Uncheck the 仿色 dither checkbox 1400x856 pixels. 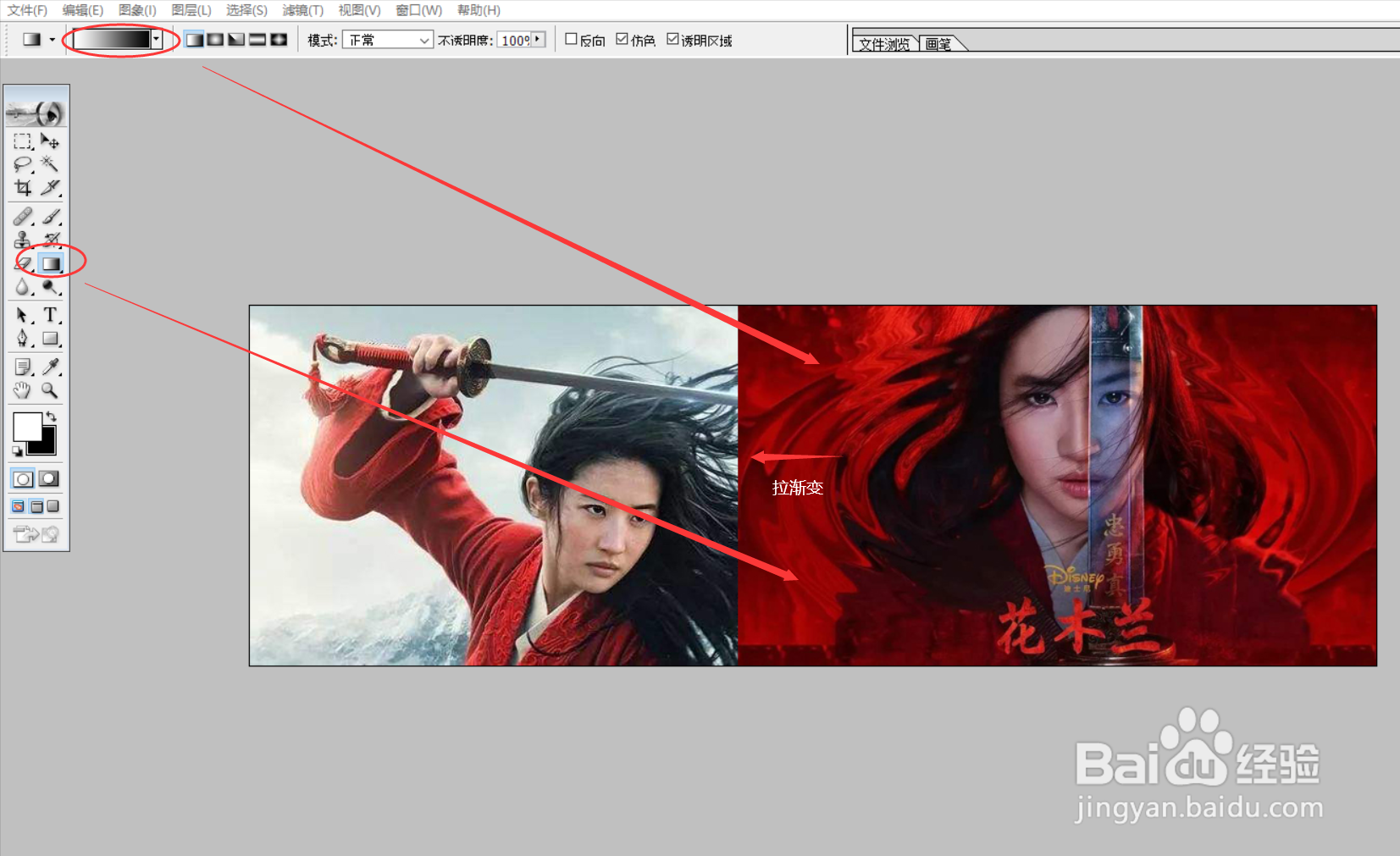[623, 39]
